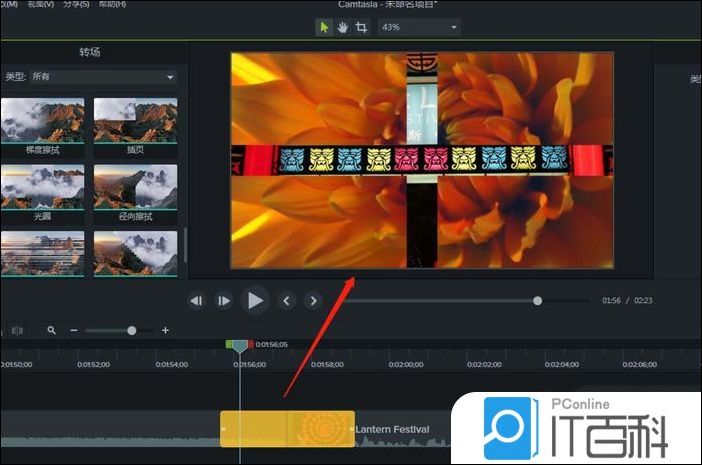Click the timeline zoom-out minus icon

tap(73, 330)
